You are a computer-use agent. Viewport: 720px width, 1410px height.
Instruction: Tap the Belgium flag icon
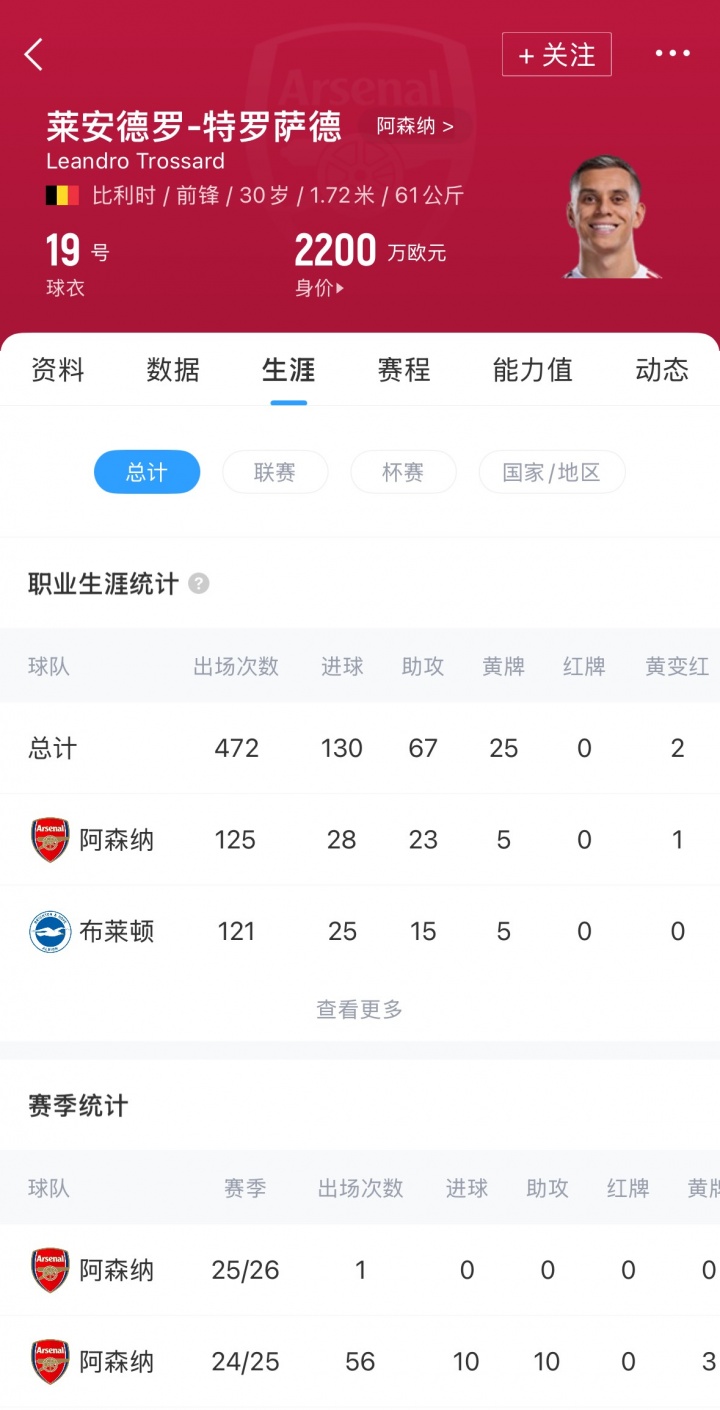63,195
